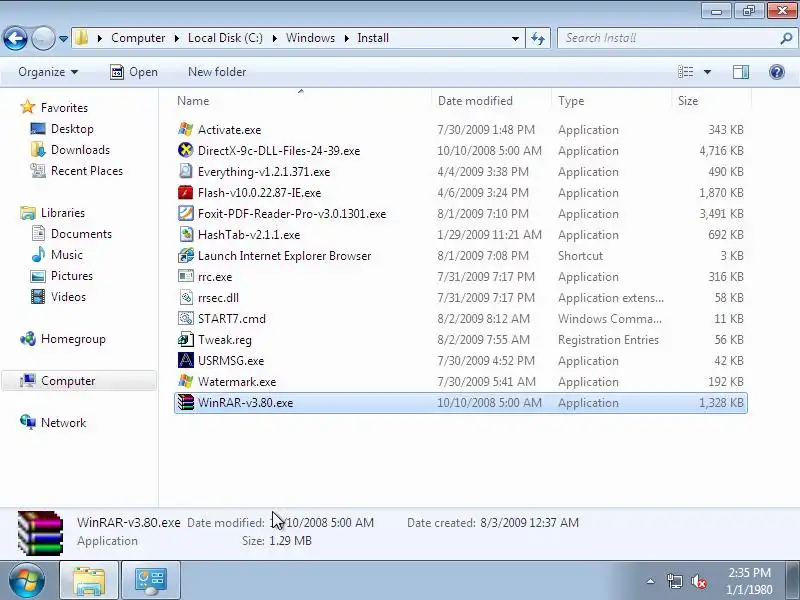Toggle the preview pane button

[741, 72]
